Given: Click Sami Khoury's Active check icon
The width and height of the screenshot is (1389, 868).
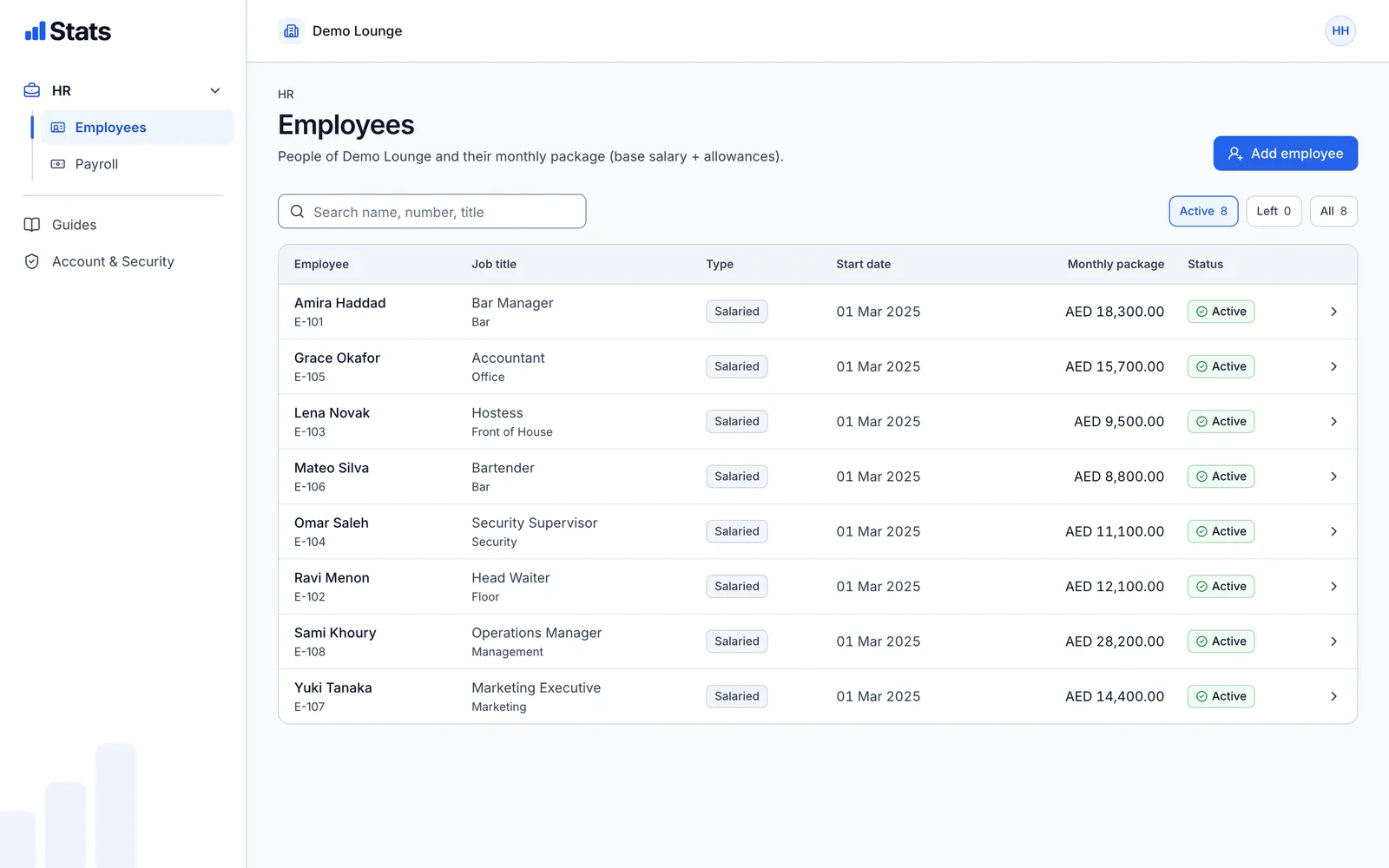Looking at the screenshot, I should (x=1201, y=641).
